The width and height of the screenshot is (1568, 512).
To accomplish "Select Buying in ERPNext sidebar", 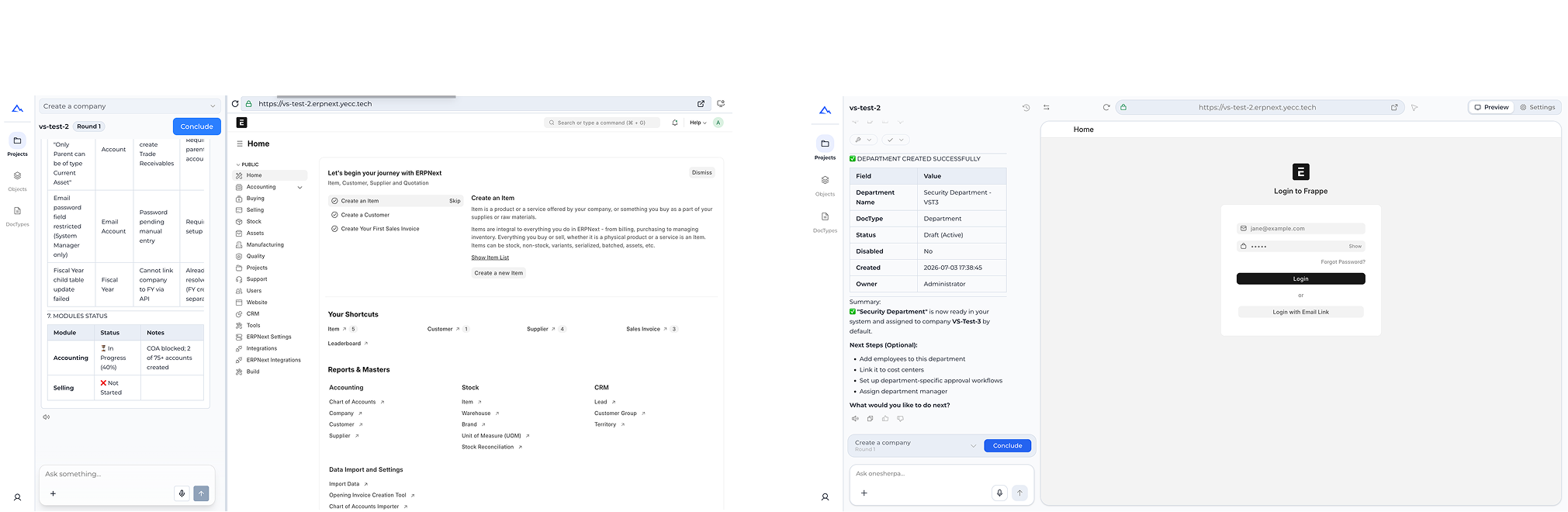I will click(x=255, y=199).
